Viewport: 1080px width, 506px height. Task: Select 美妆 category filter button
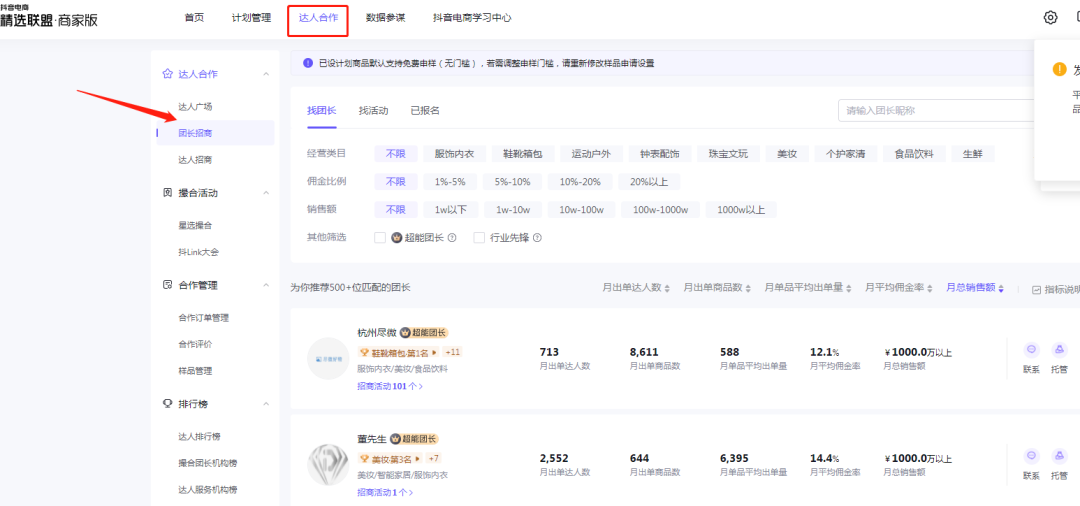coord(787,154)
